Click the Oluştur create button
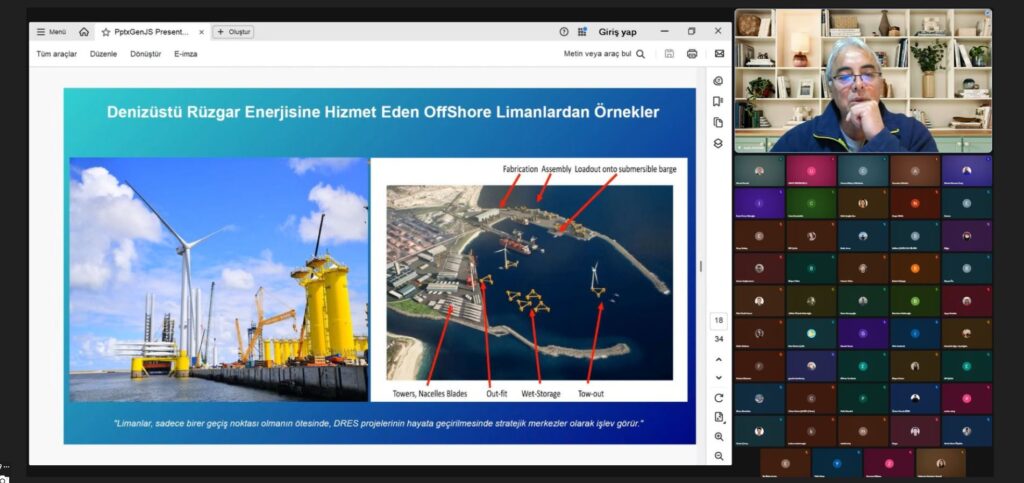The image size is (1024, 483). [233, 32]
